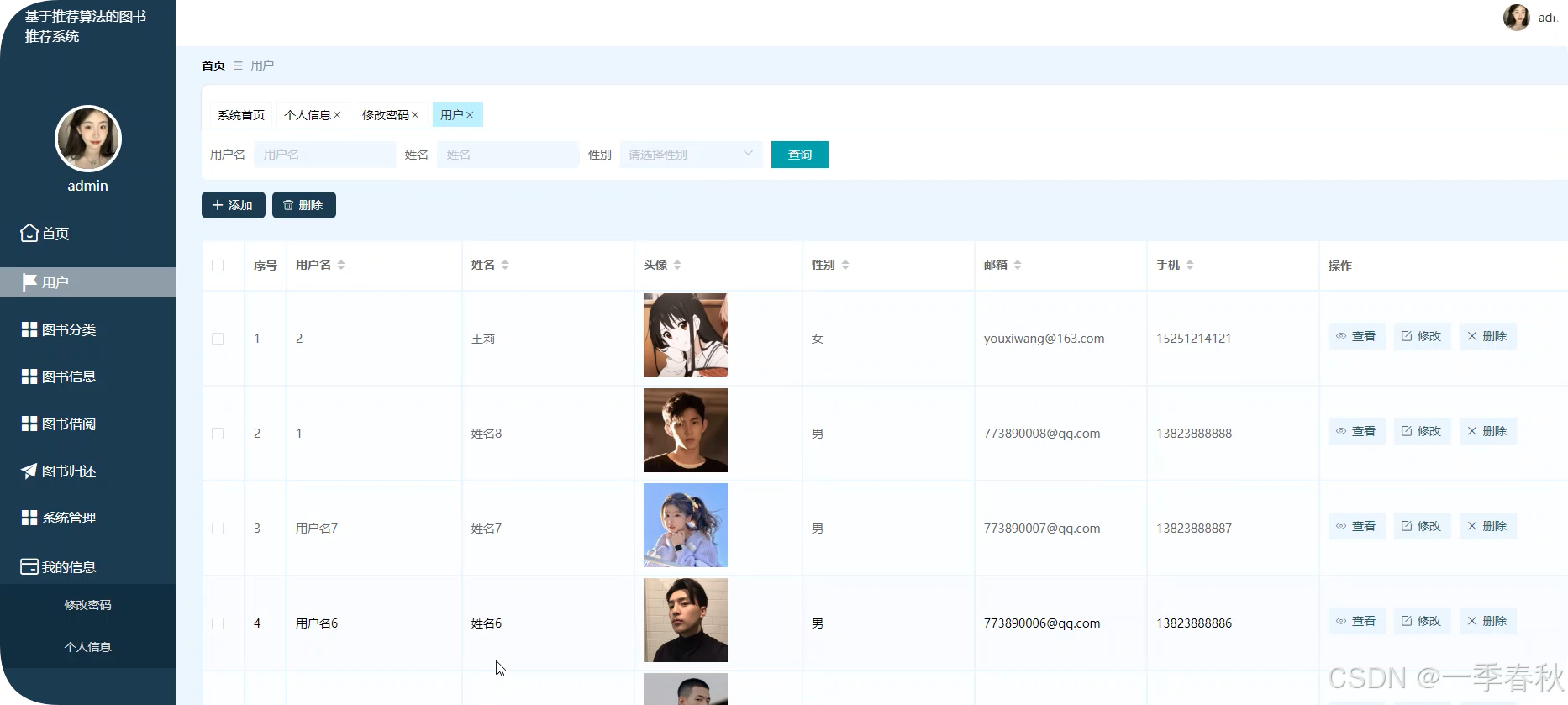Tick checkbox for row 姓名8

tap(218, 434)
